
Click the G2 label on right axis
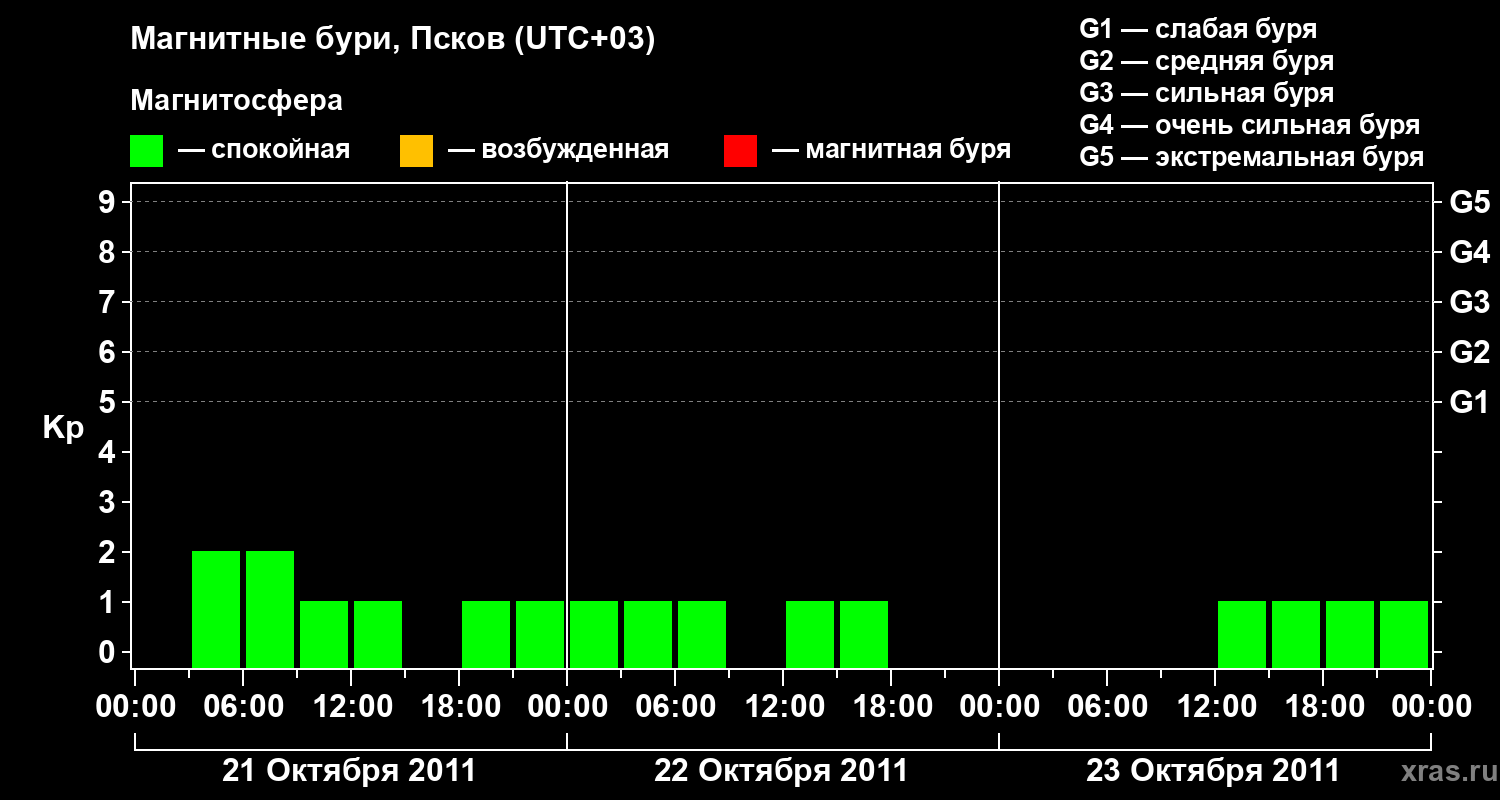pyautogui.click(x=1470, y=352)
